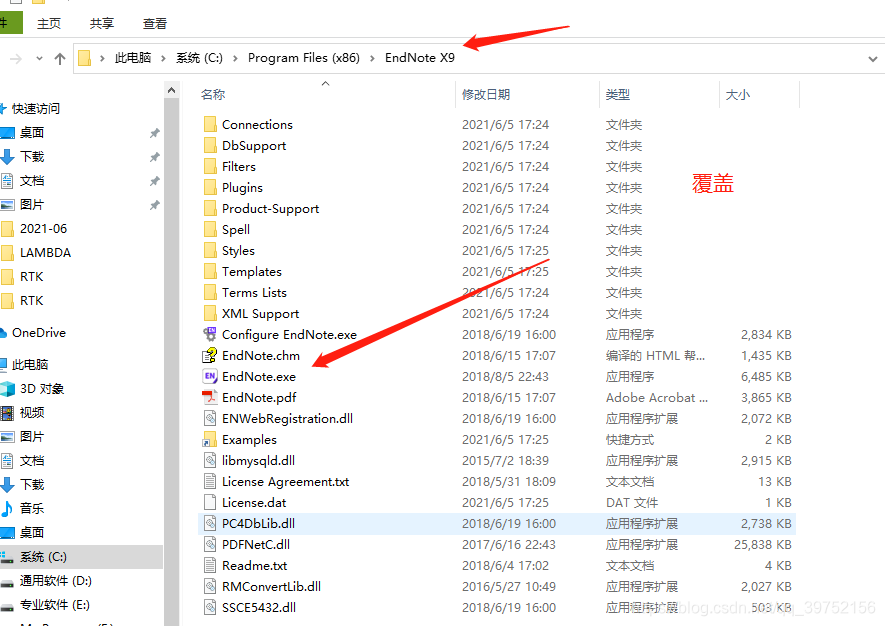The height and width of the screenshot is (626, 885).
Task: Open LAMBDA folder in quick access
Action: tap(45, 252)
